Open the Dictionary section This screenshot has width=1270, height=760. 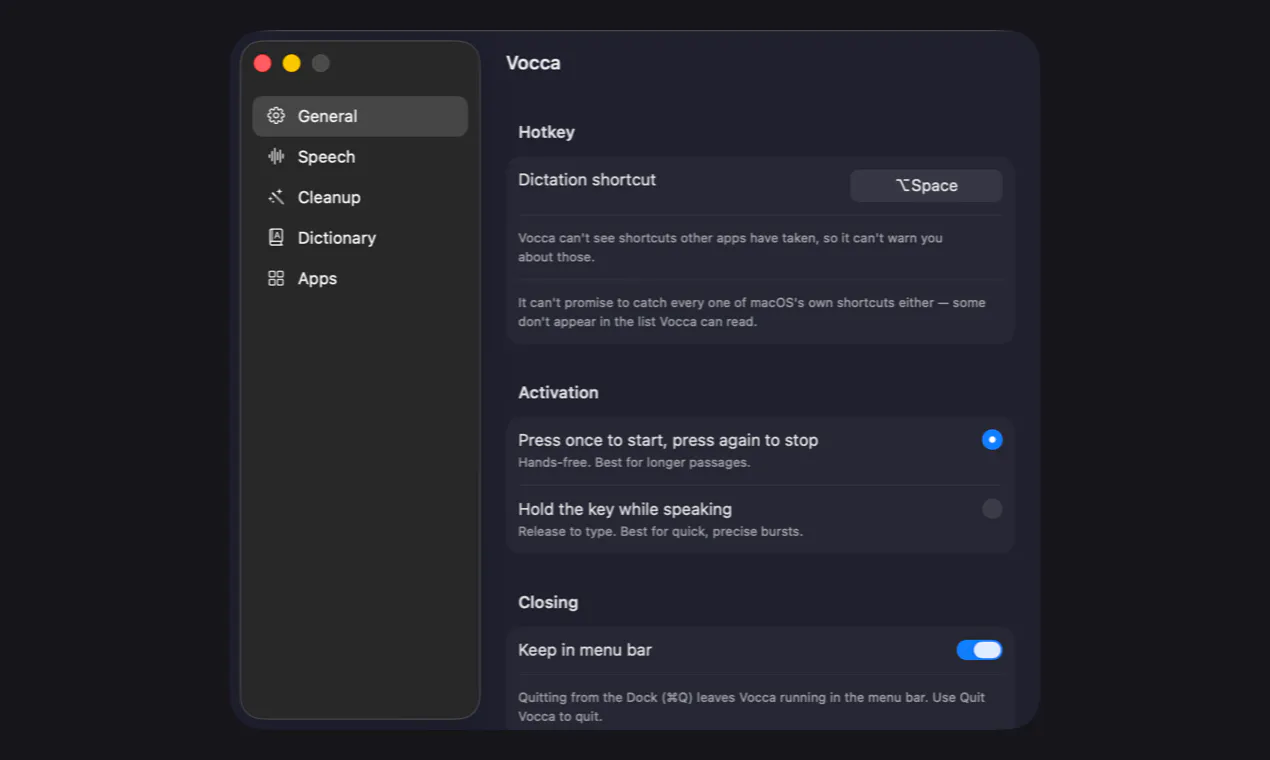[x=360, y=238]
